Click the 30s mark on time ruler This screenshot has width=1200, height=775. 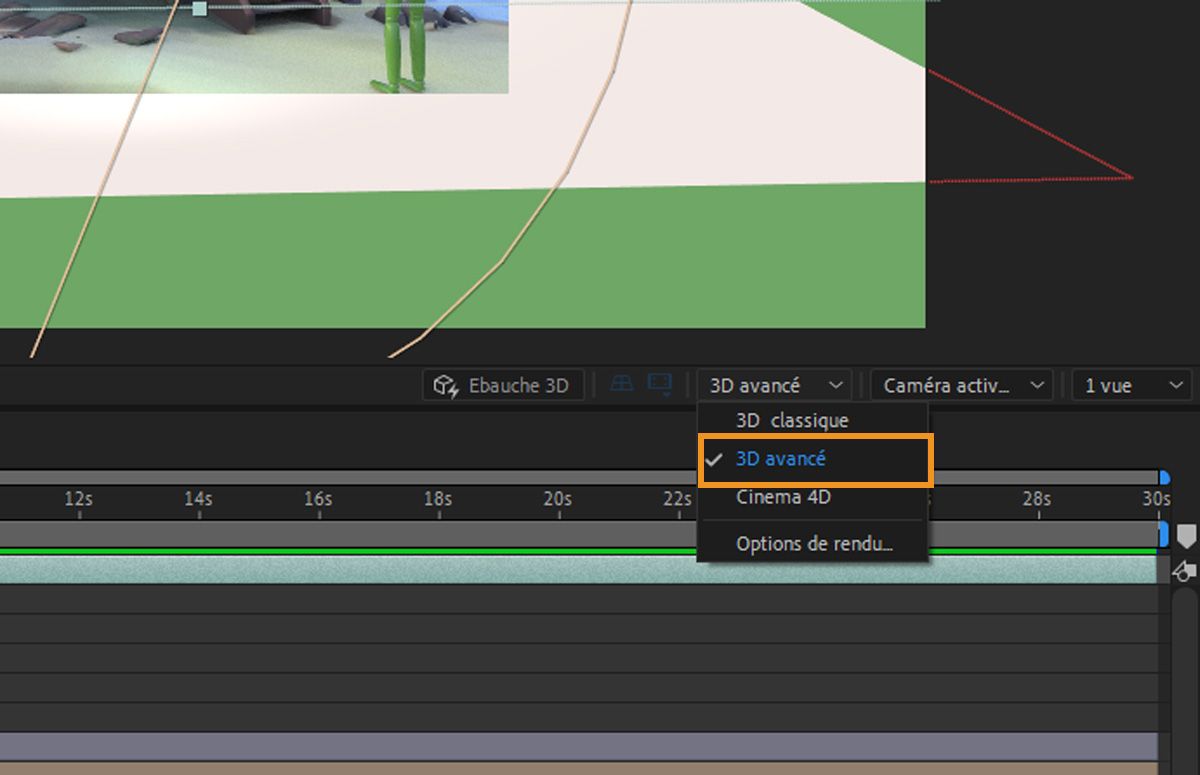pyautogui.click(x=1157, y=498)
